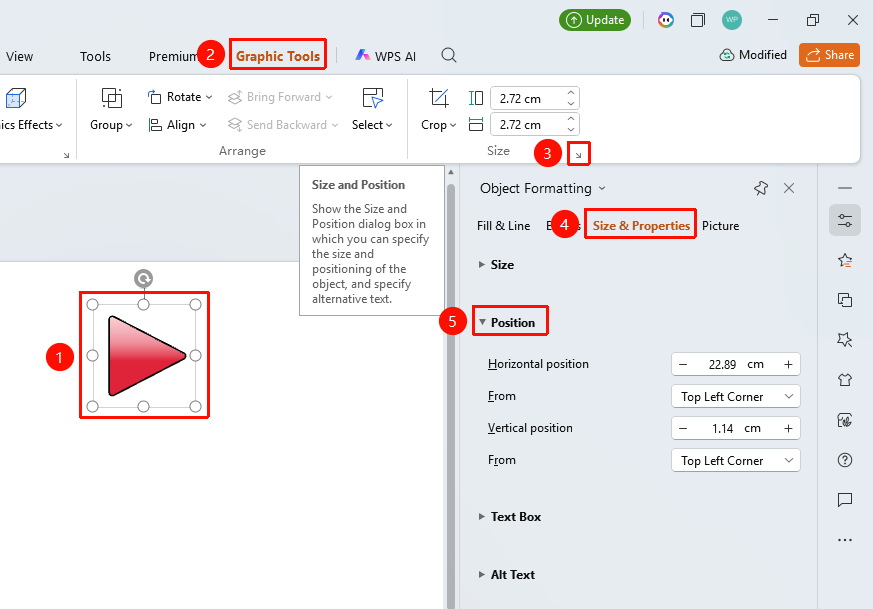Click the 3D cube effects icon

[x=16, y=98]
